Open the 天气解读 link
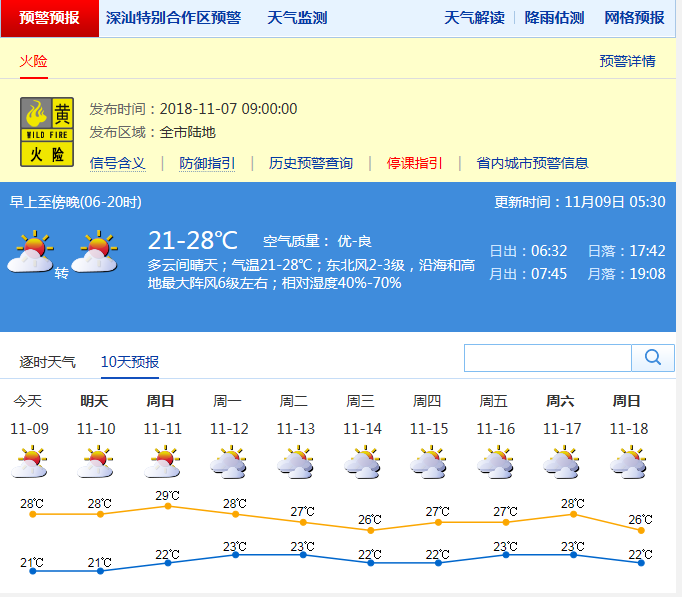This screenshot has width=682, height=597. (x=474, y=18)
